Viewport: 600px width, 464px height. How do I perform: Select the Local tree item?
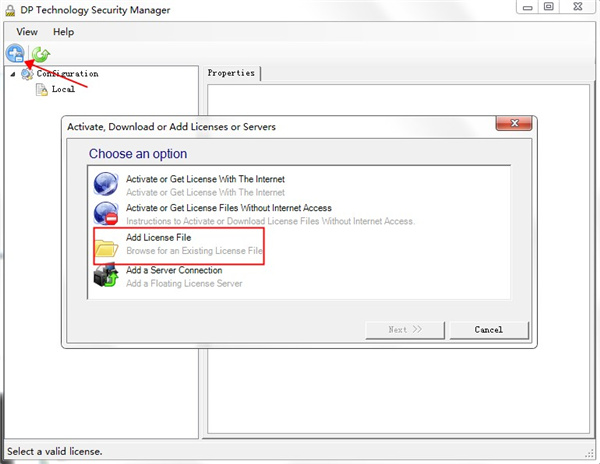63,89
